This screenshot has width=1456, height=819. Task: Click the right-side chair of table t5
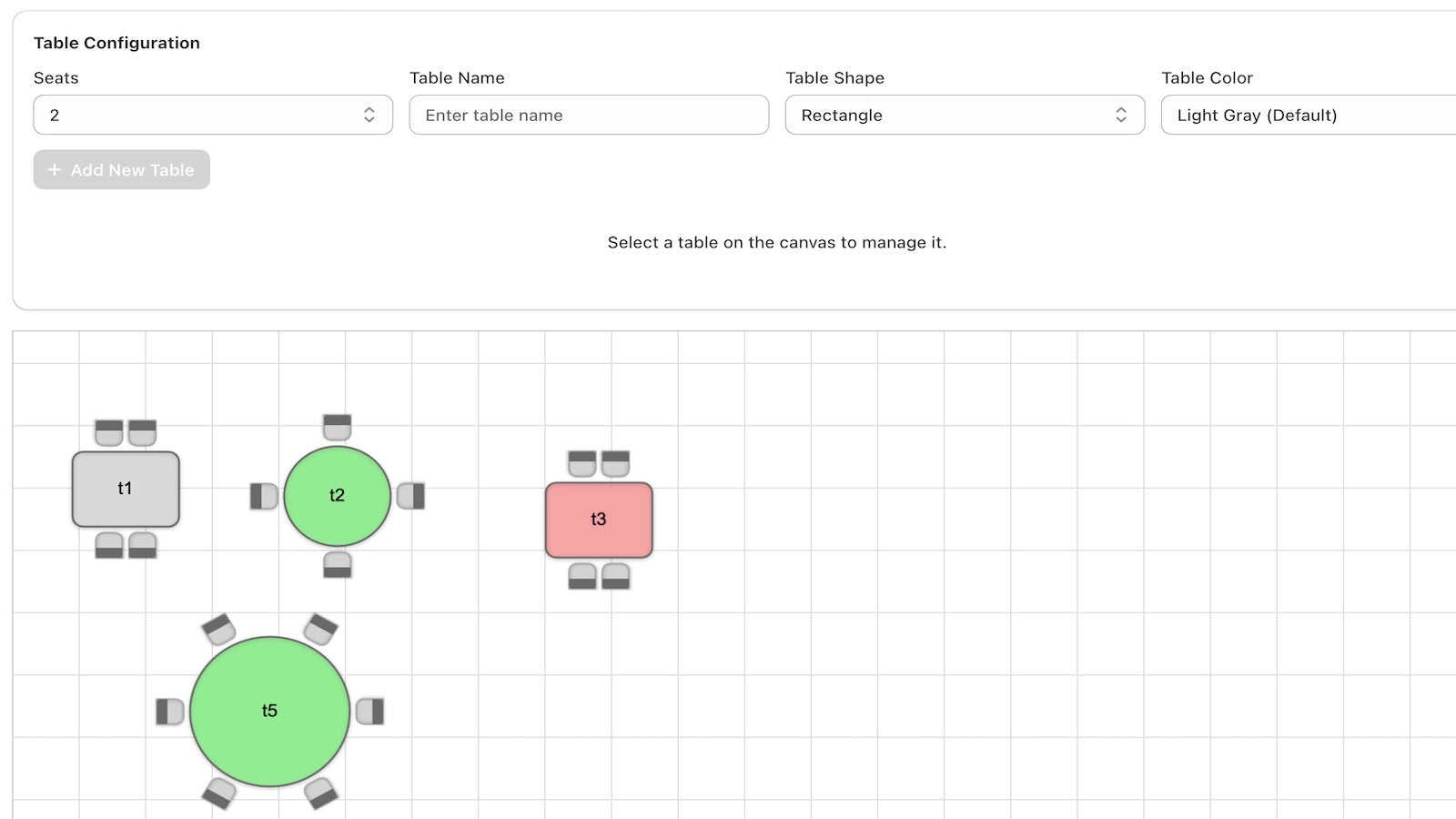click(369, 712)
